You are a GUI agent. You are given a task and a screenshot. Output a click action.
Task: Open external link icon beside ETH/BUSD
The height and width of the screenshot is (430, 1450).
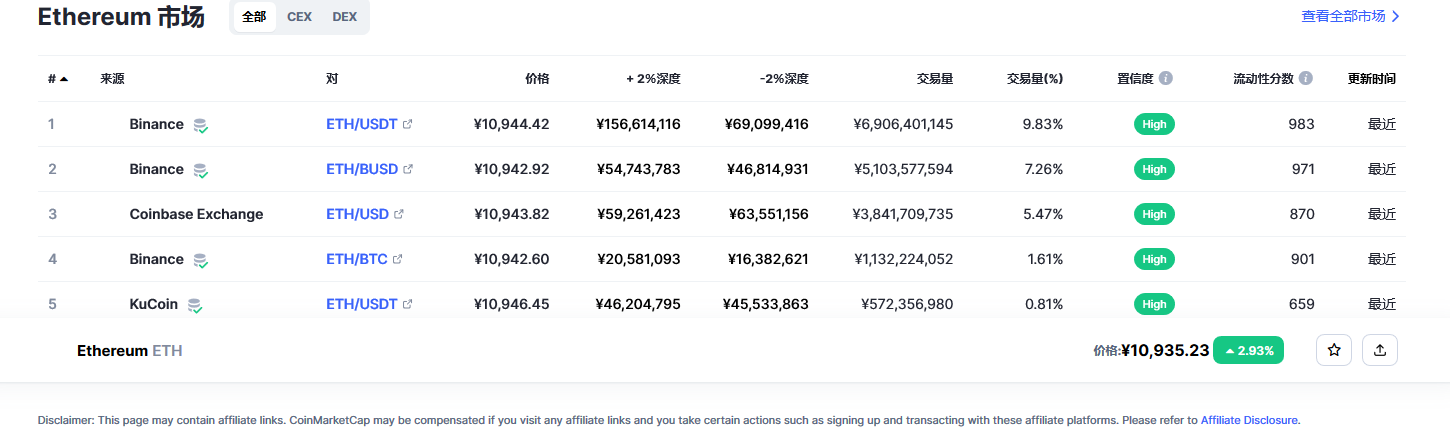click(x=408, y=169)
